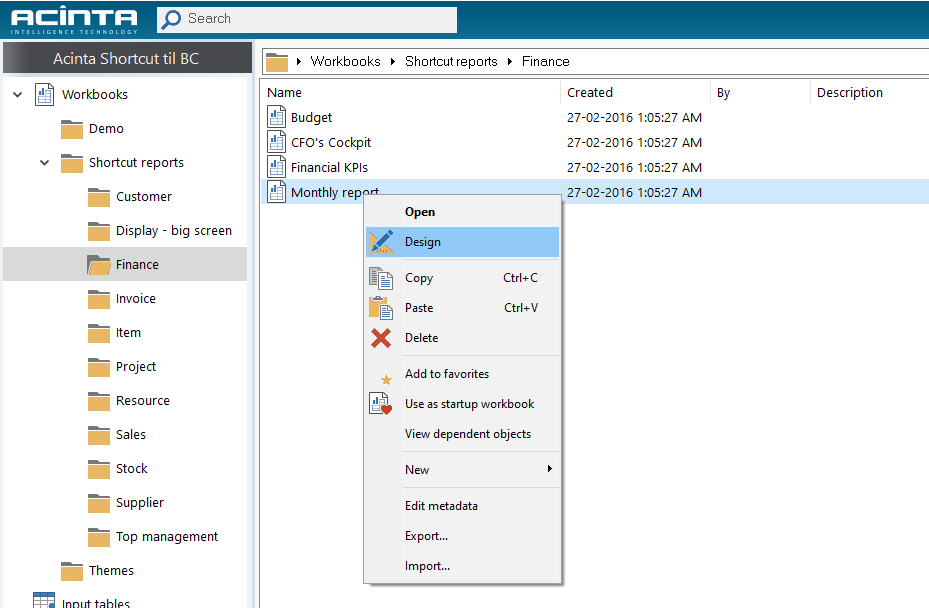Viewport: 929px width, 608px height.
Task: Select Top management in the tree
Action: [x=167, y=536]
